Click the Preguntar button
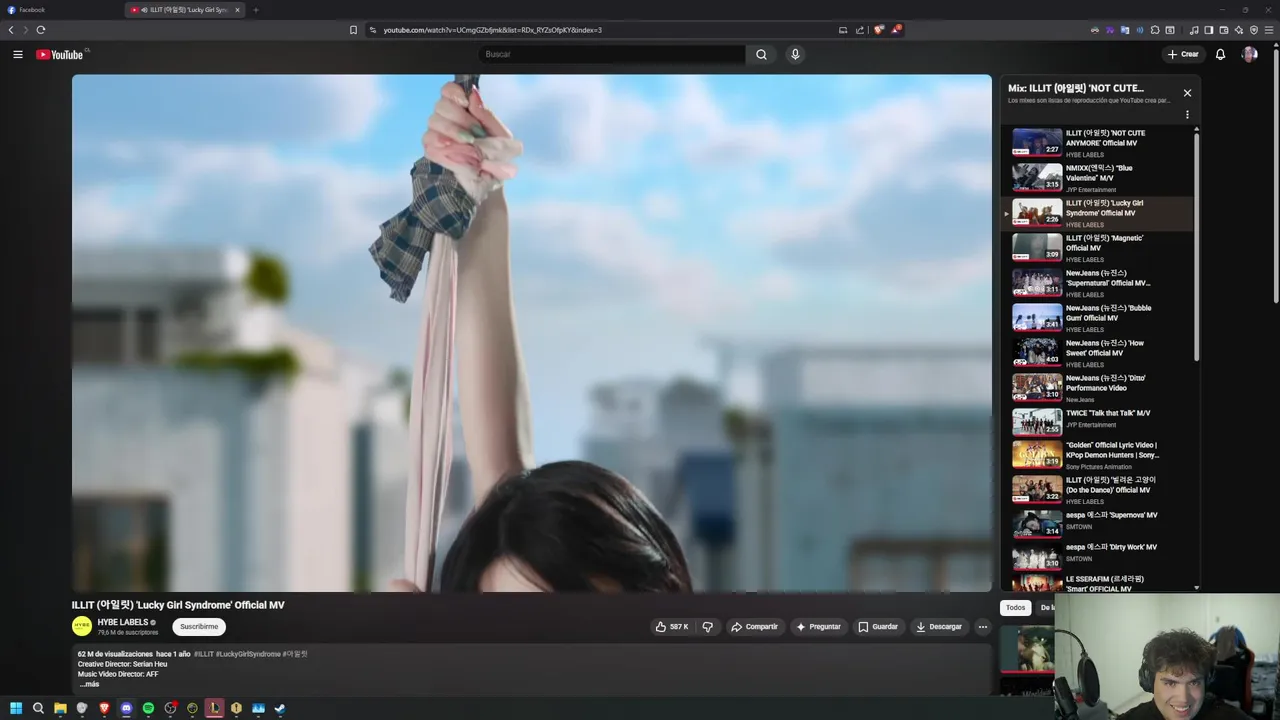1280x720 pixels. 818,627
